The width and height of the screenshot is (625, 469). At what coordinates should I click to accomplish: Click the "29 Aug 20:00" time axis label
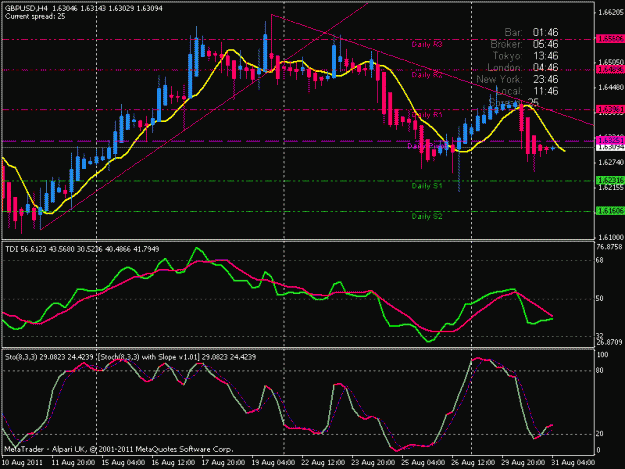(x=523, y=462)
